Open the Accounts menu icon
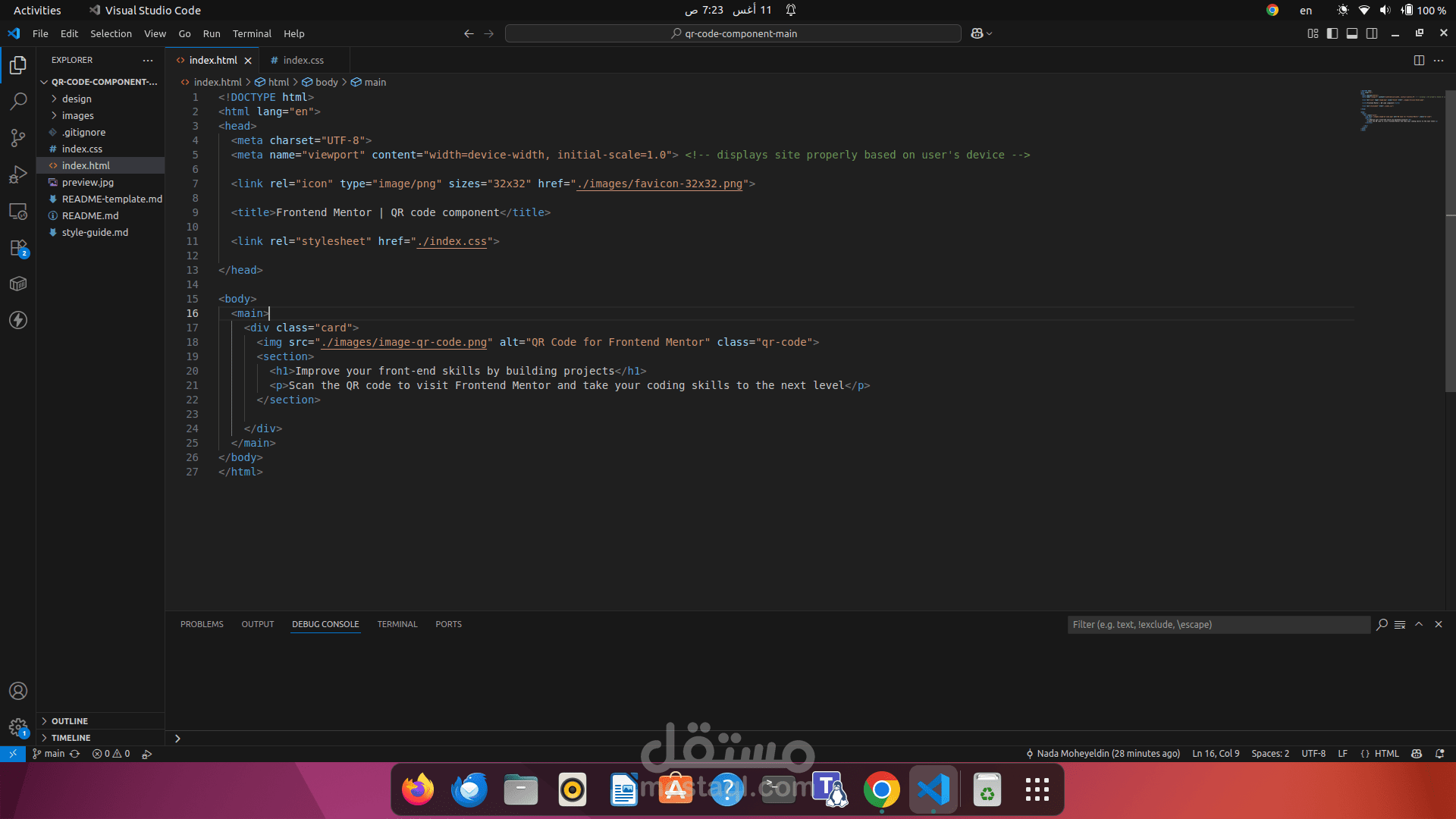Viewport: 1456px width, 819px height. pyautogui.click(x=18, y=691)
